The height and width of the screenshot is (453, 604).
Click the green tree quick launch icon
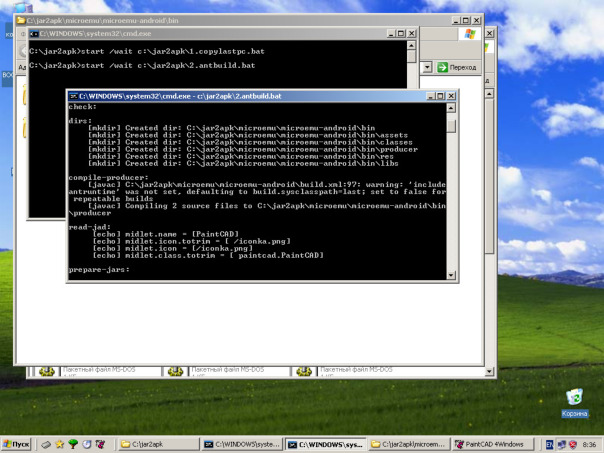coord(73,444)
